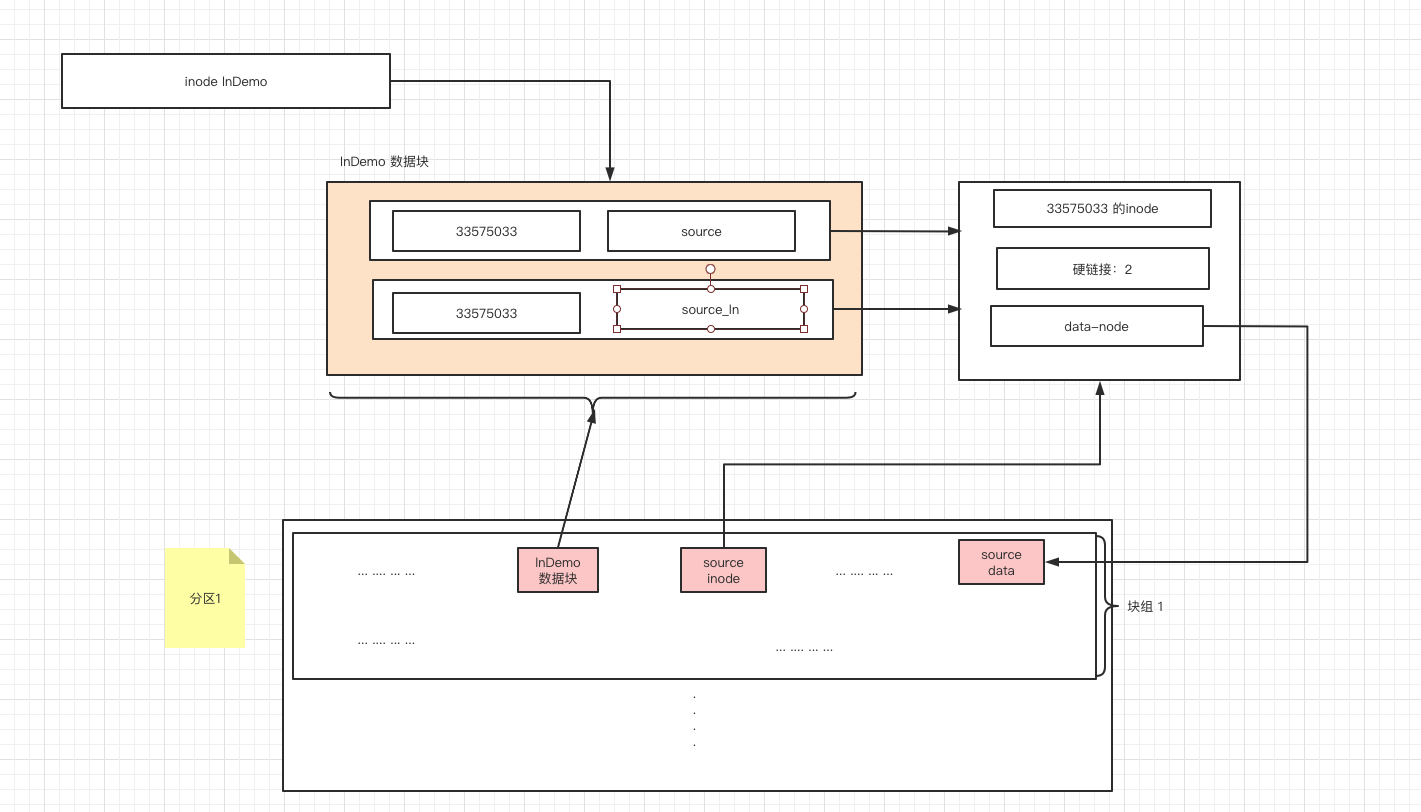This screenshot has width=1421, height=812.
Task: Select the "data-node" box
Action: point(1096,327)
